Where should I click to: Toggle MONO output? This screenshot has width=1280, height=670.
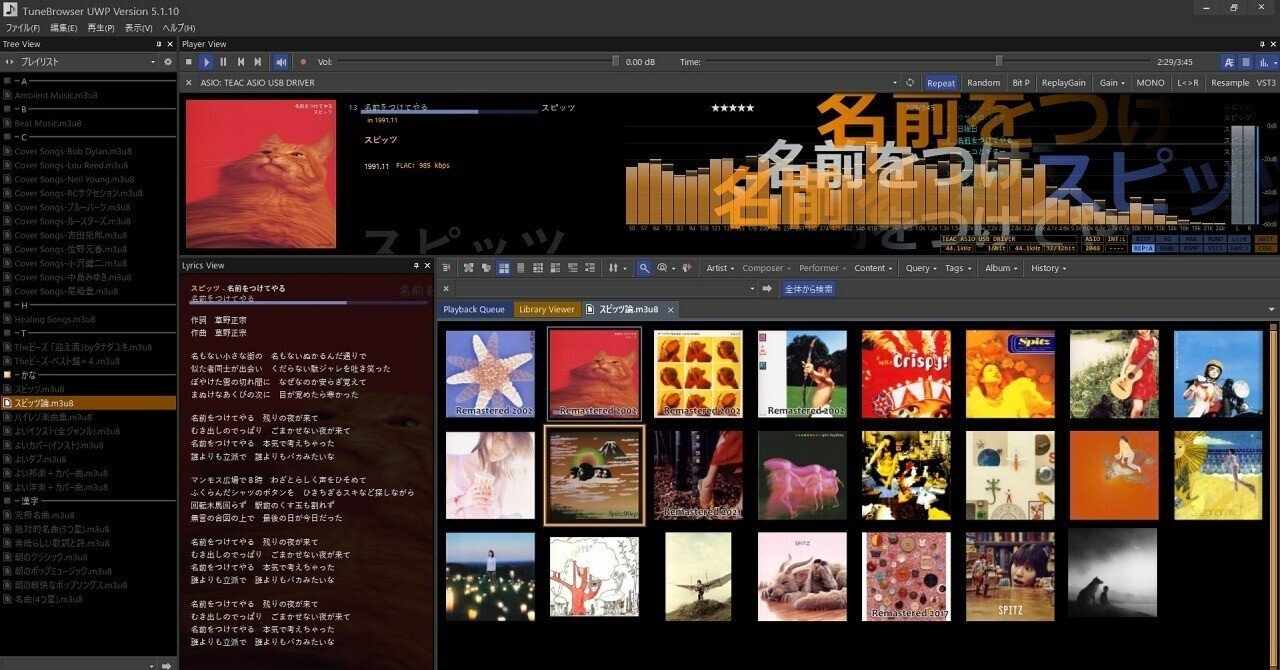pos(1150,83)
